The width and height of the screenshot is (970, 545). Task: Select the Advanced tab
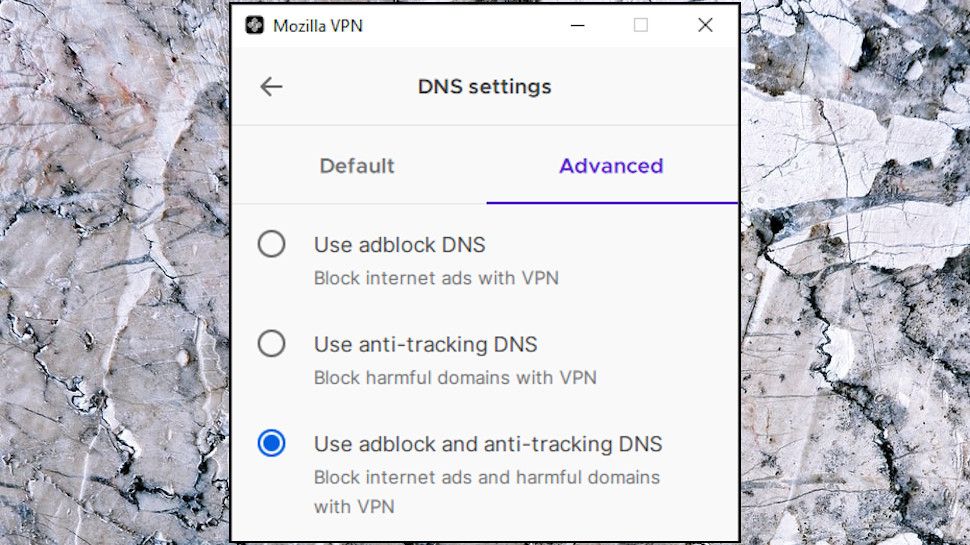(611, 166)
